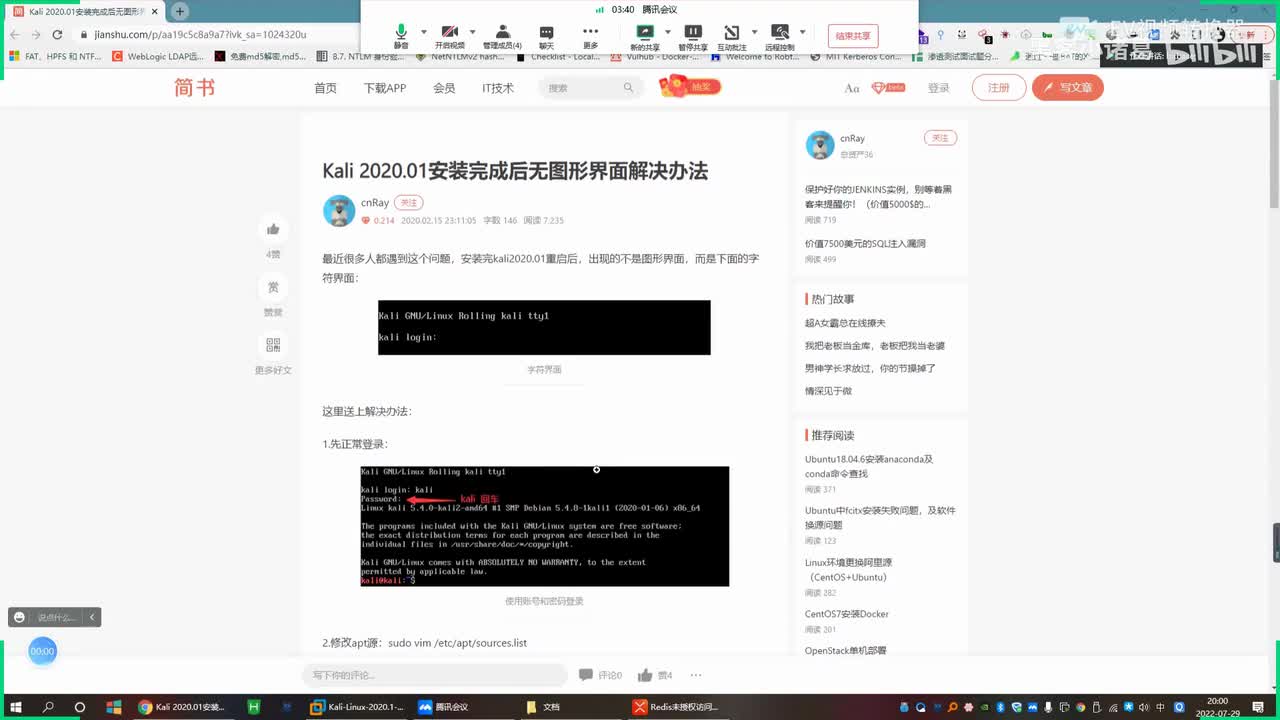Start a new screen share
The height and width of the screenshot is (720, 1280).
point(644,36)
